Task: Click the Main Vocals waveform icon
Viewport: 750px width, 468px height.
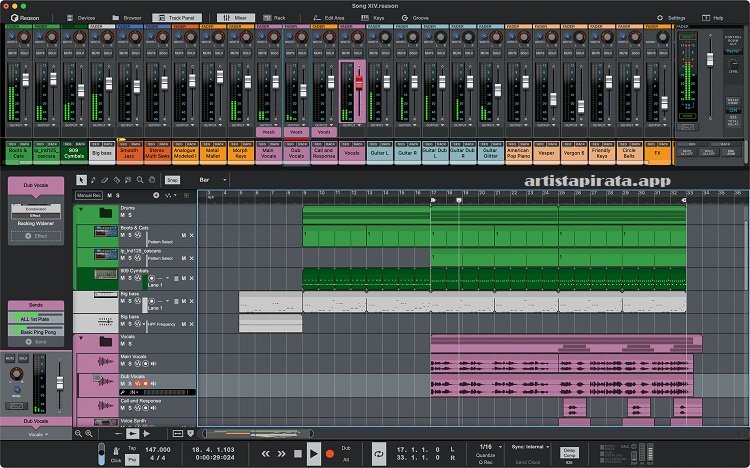Action: click(104, 361)
